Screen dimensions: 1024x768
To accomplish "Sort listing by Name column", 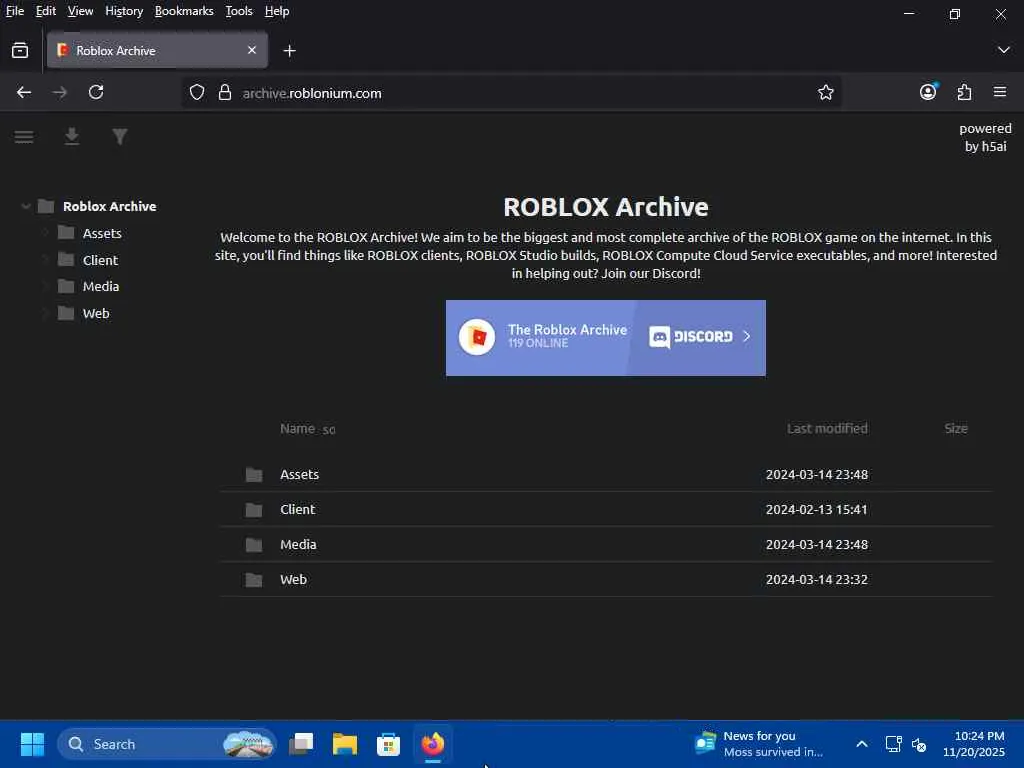I will point(298,428).
